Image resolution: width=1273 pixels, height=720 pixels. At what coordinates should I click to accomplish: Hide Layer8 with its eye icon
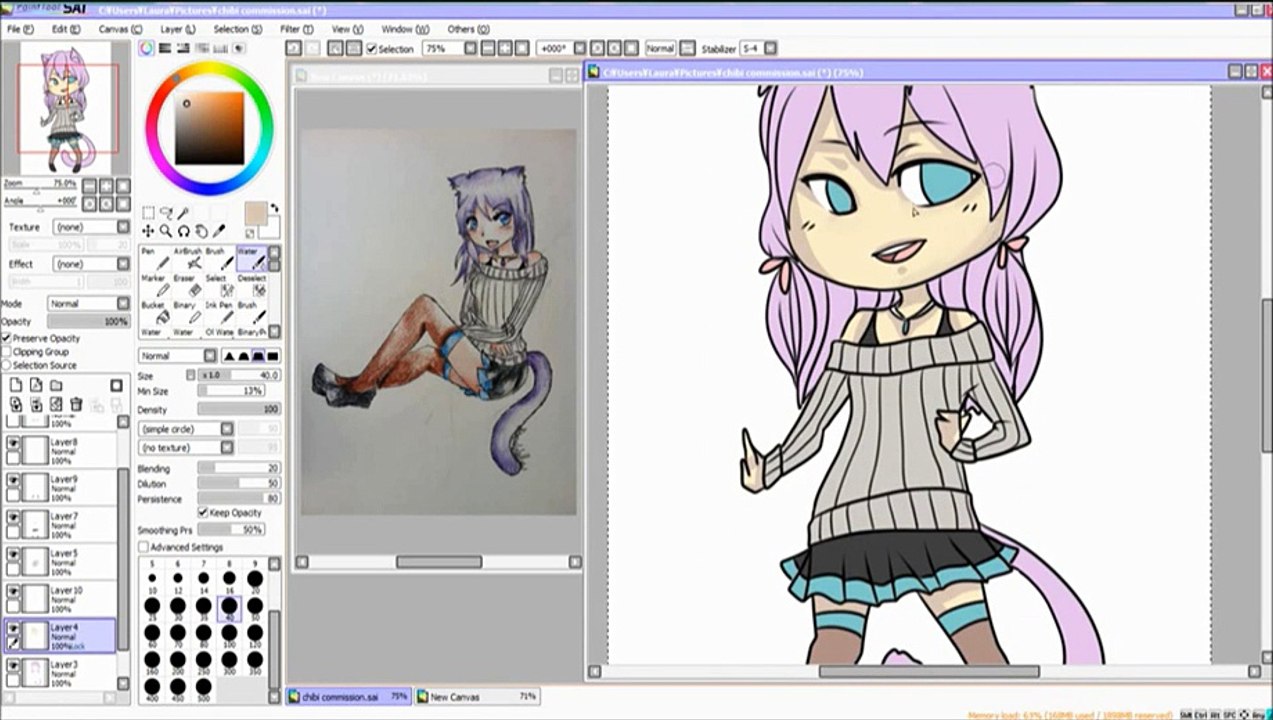[x=14, y=443]
